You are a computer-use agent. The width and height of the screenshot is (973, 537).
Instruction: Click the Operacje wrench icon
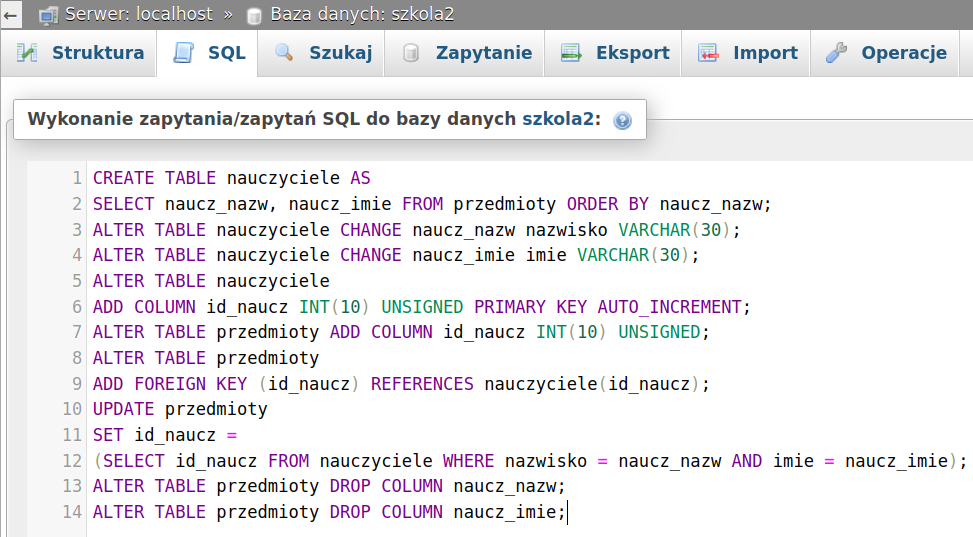coord(836,53)
